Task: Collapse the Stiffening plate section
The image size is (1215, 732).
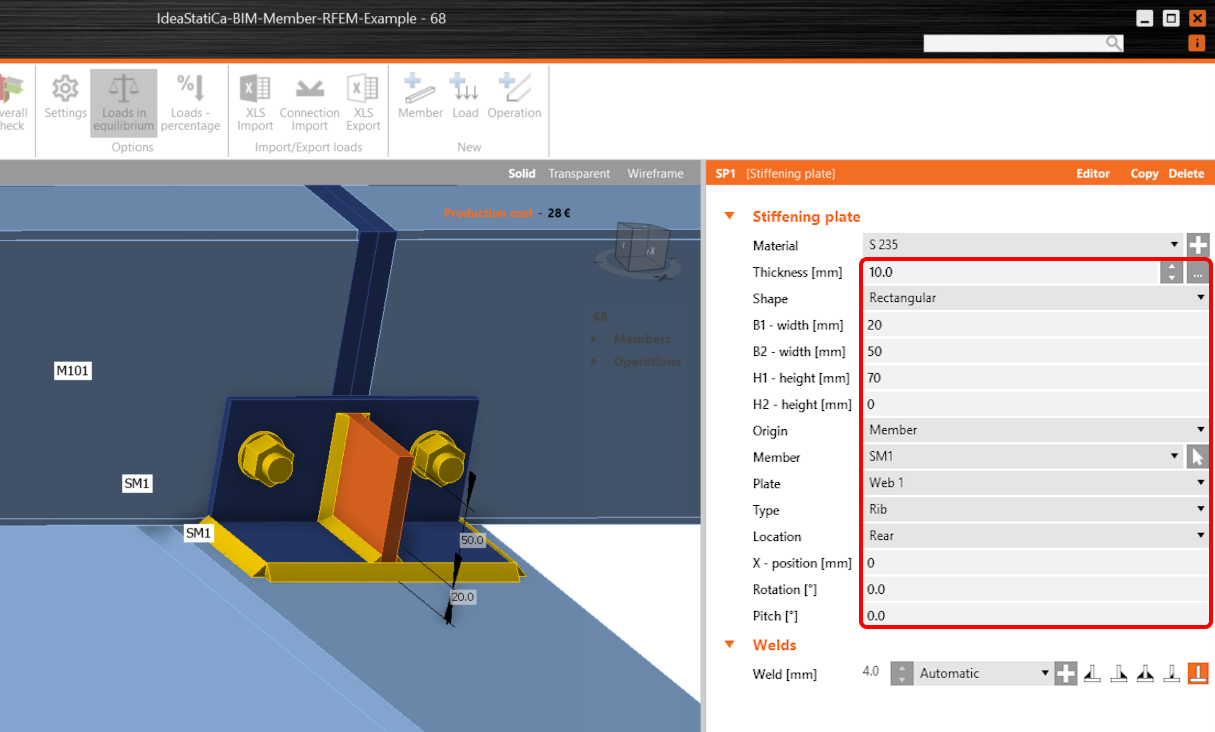Action: click(730, 216)
